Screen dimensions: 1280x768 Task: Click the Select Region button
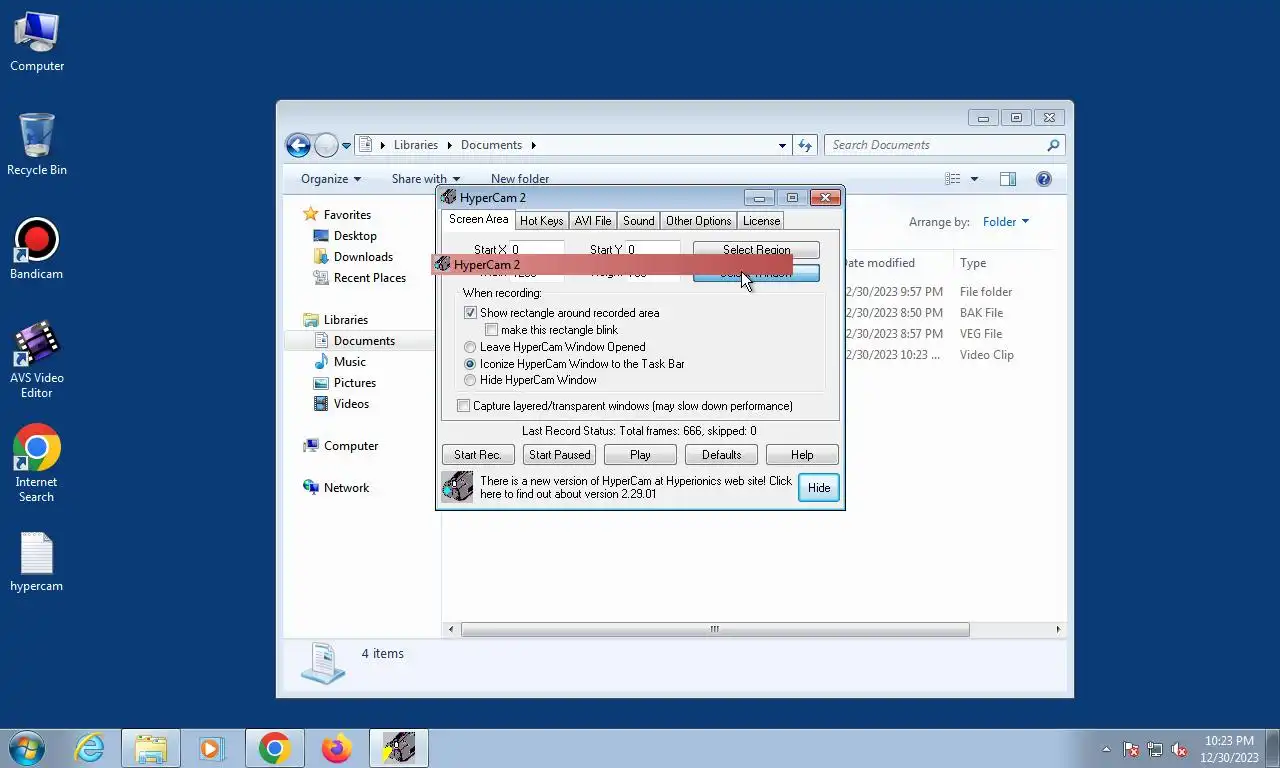[x=756, y=249]
